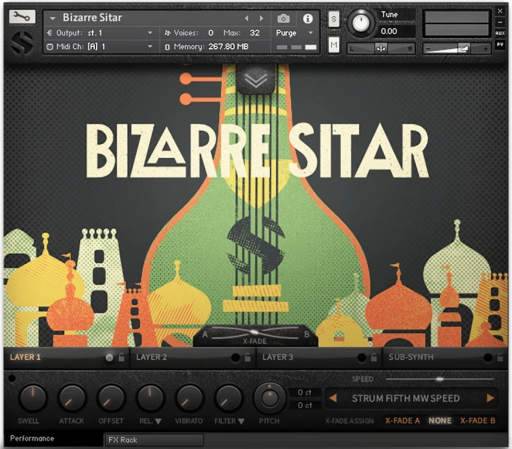
Task: Mute the instrument with the M button
Action: pyautogui.click(x=334, y=45)
